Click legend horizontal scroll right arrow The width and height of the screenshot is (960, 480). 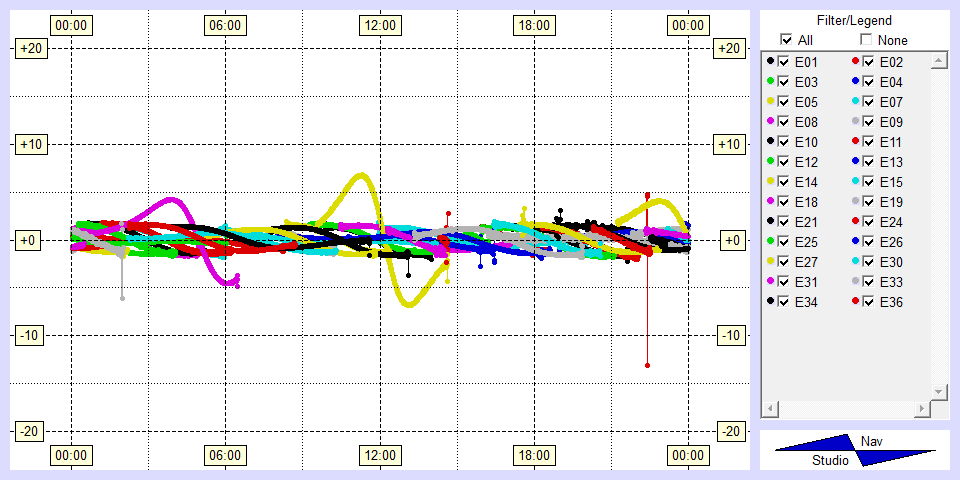(x=920, y=410)
